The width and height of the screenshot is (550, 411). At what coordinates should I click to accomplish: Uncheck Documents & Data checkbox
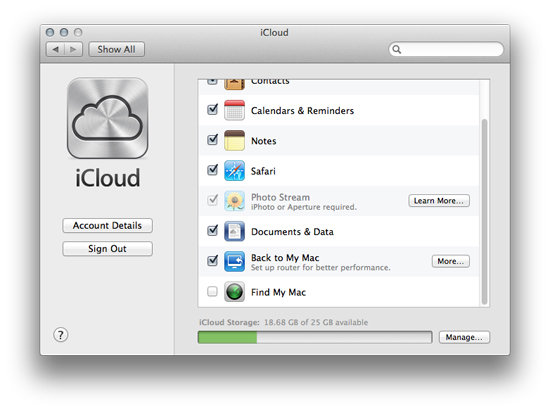213,230
